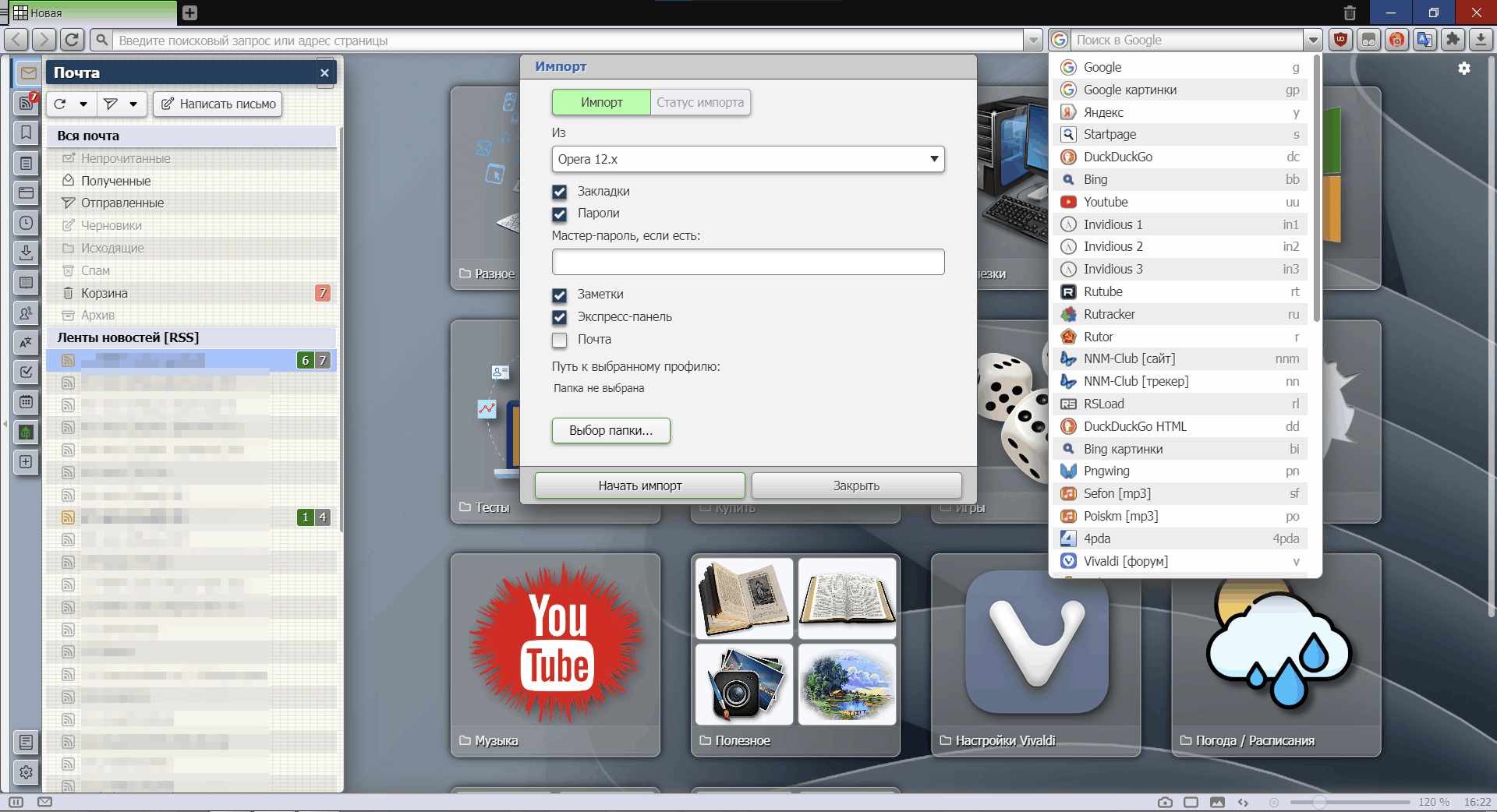Open the mail filter dropdown arrow
This screenshot has height=812, width=1497.
[133, 104]
